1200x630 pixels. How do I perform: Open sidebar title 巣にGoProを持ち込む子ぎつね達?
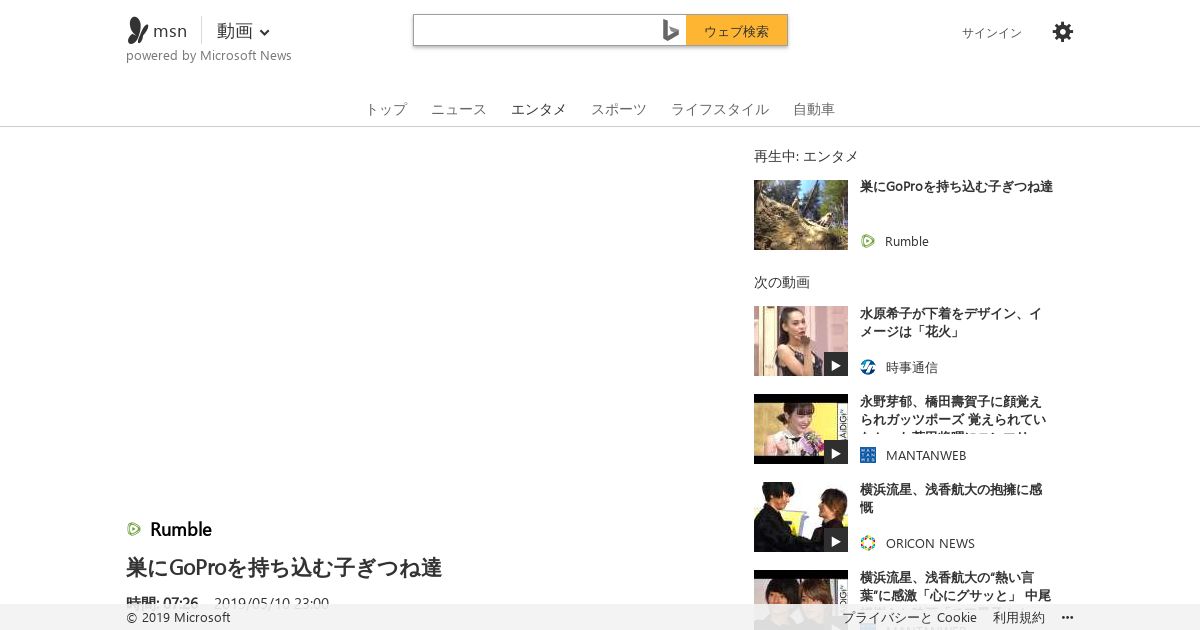click(956, 187)
